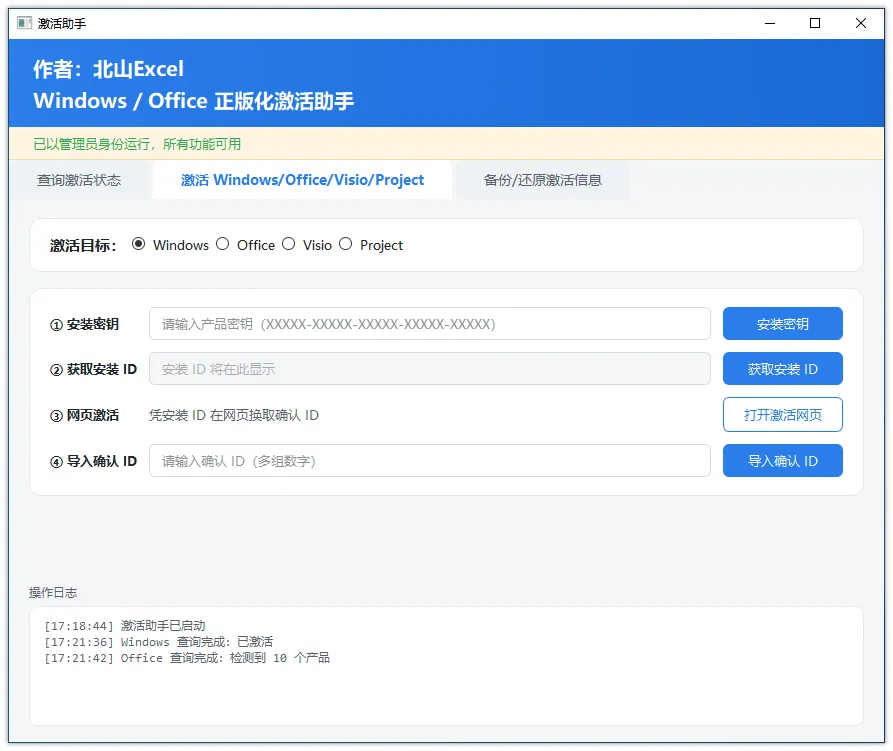Click log line Office 查询完成: 检测到 10 个产品

187,658
